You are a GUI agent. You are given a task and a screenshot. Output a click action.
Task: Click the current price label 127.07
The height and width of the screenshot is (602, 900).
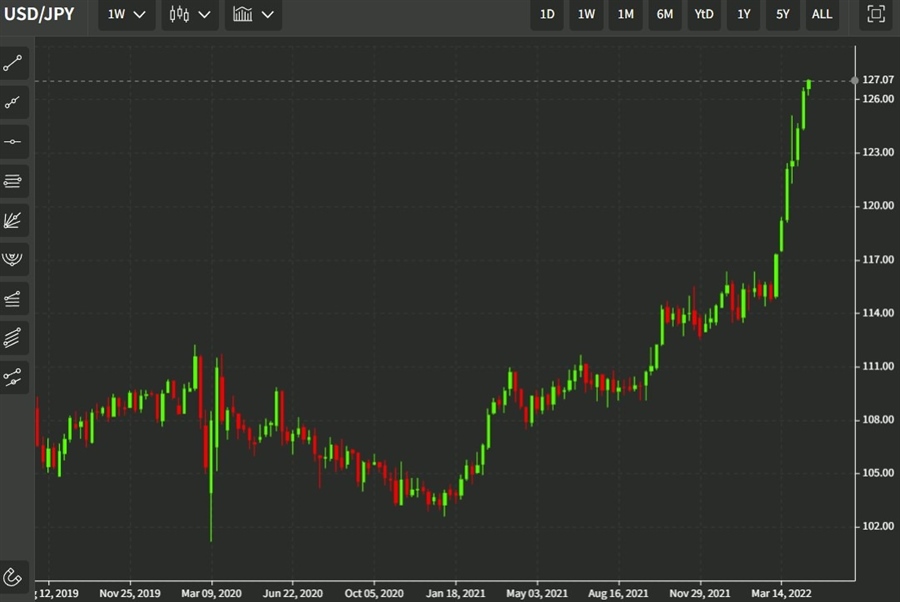878,80
